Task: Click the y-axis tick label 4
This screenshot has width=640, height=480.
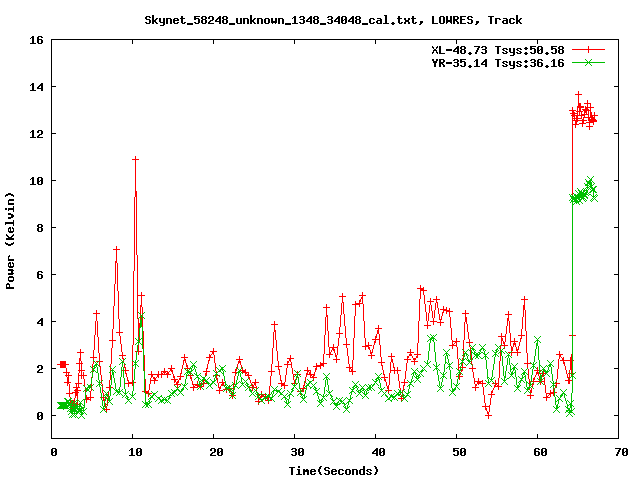Action: (x=40, y=322)
